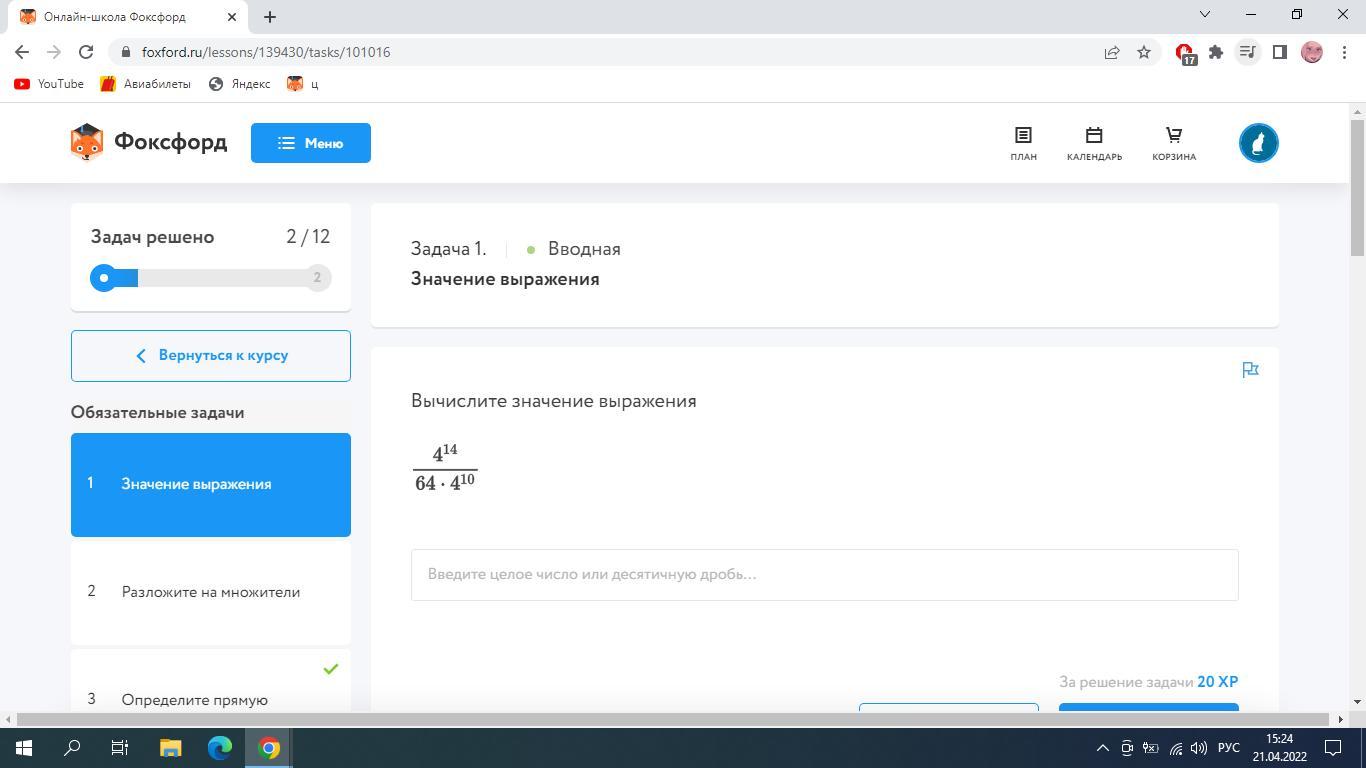Click the Вводная difficulty label
The width and height of the screenshot is (1366, 768).
[x=584, y=249]
